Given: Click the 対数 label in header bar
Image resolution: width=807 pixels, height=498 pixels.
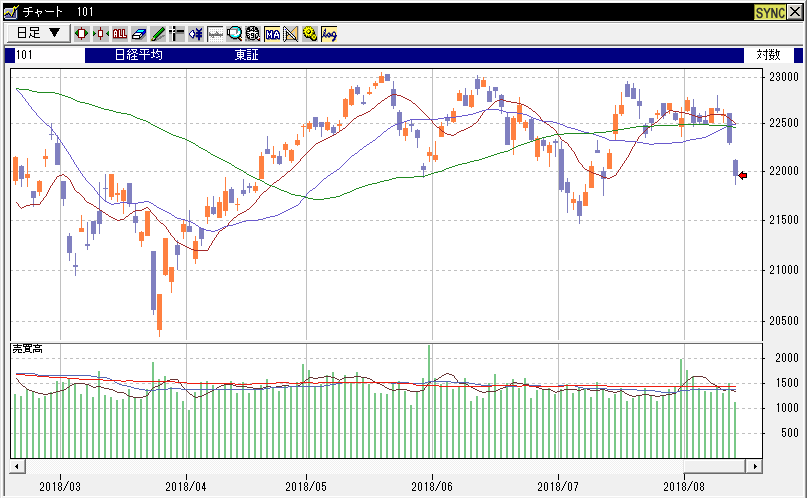Looking at the screenshot, I should [768, 55].
